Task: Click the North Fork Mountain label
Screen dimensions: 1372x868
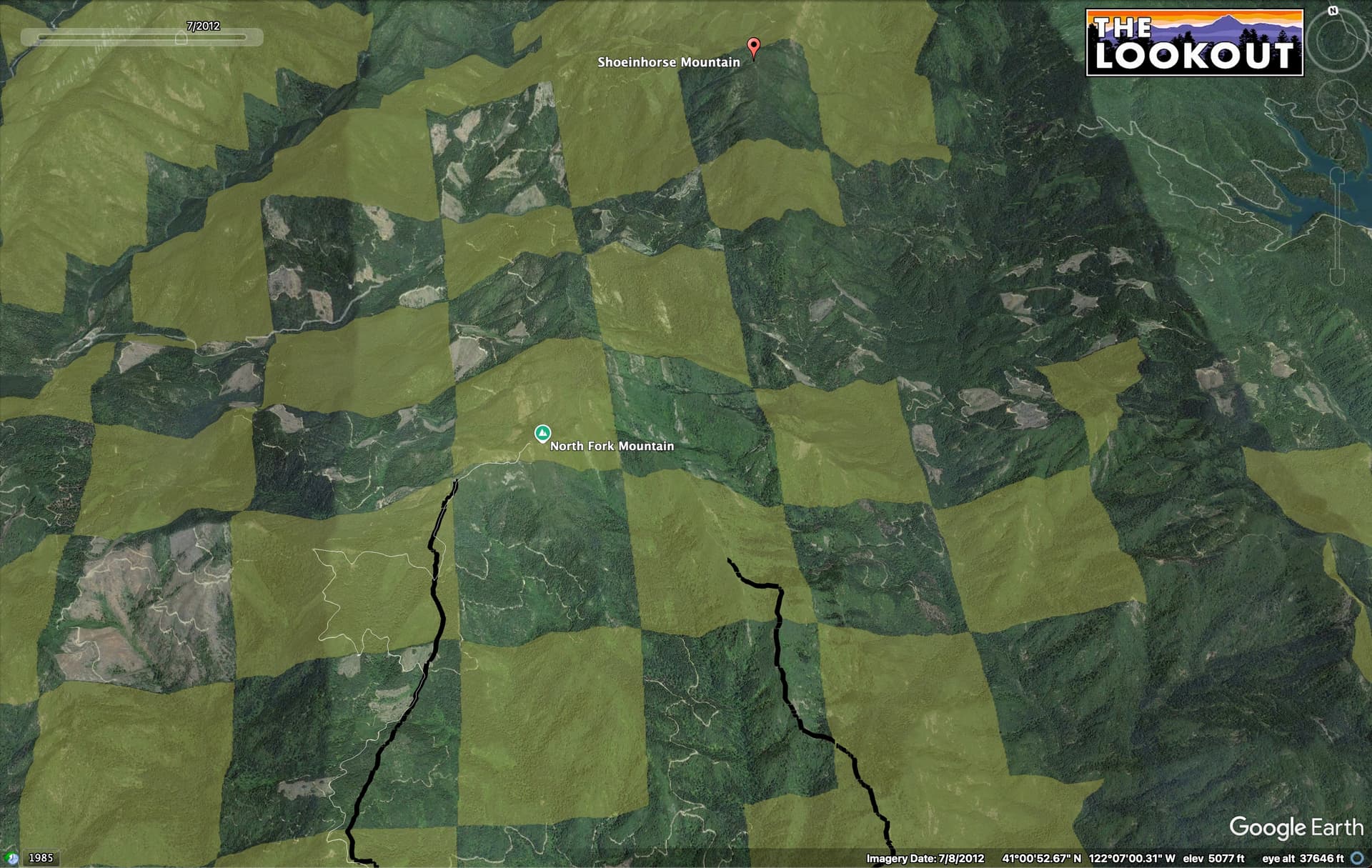Action: [x=612, y=446]
